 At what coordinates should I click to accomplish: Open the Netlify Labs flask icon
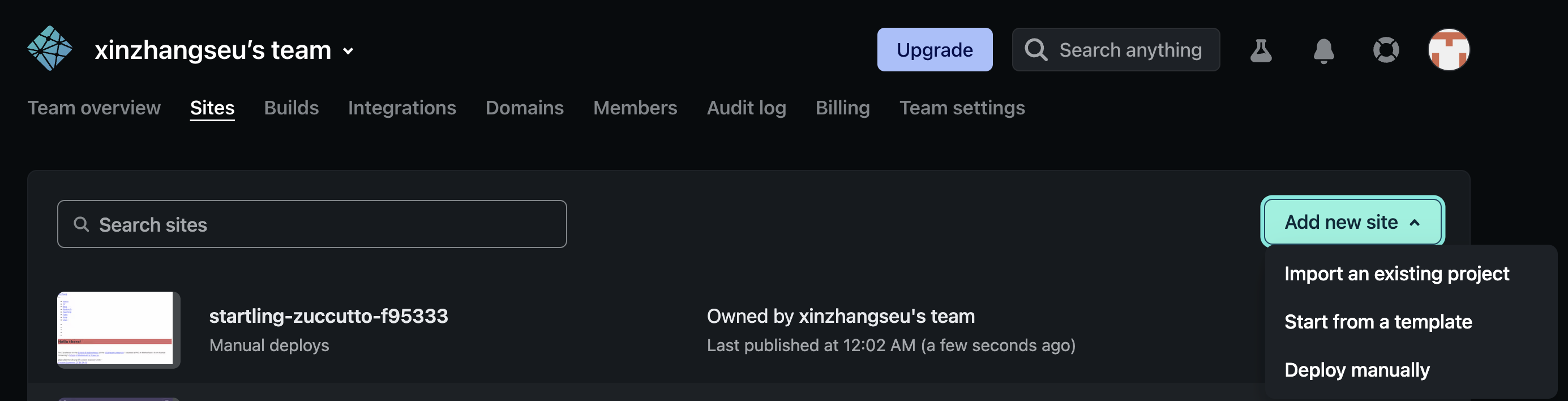pyautogui.click(x=1261, y=50)
